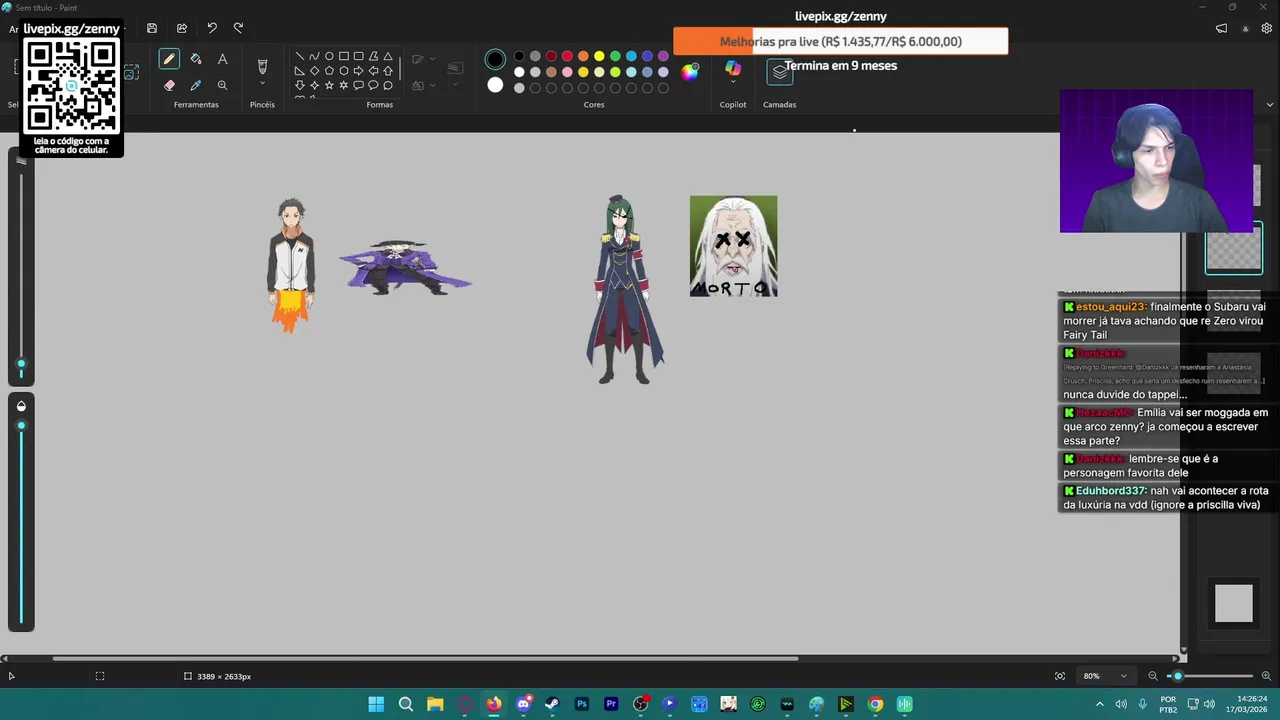Show hidden system tray icons
Screen dimensions: 1280x720
pyautogui.click(x=1100, y=704)
